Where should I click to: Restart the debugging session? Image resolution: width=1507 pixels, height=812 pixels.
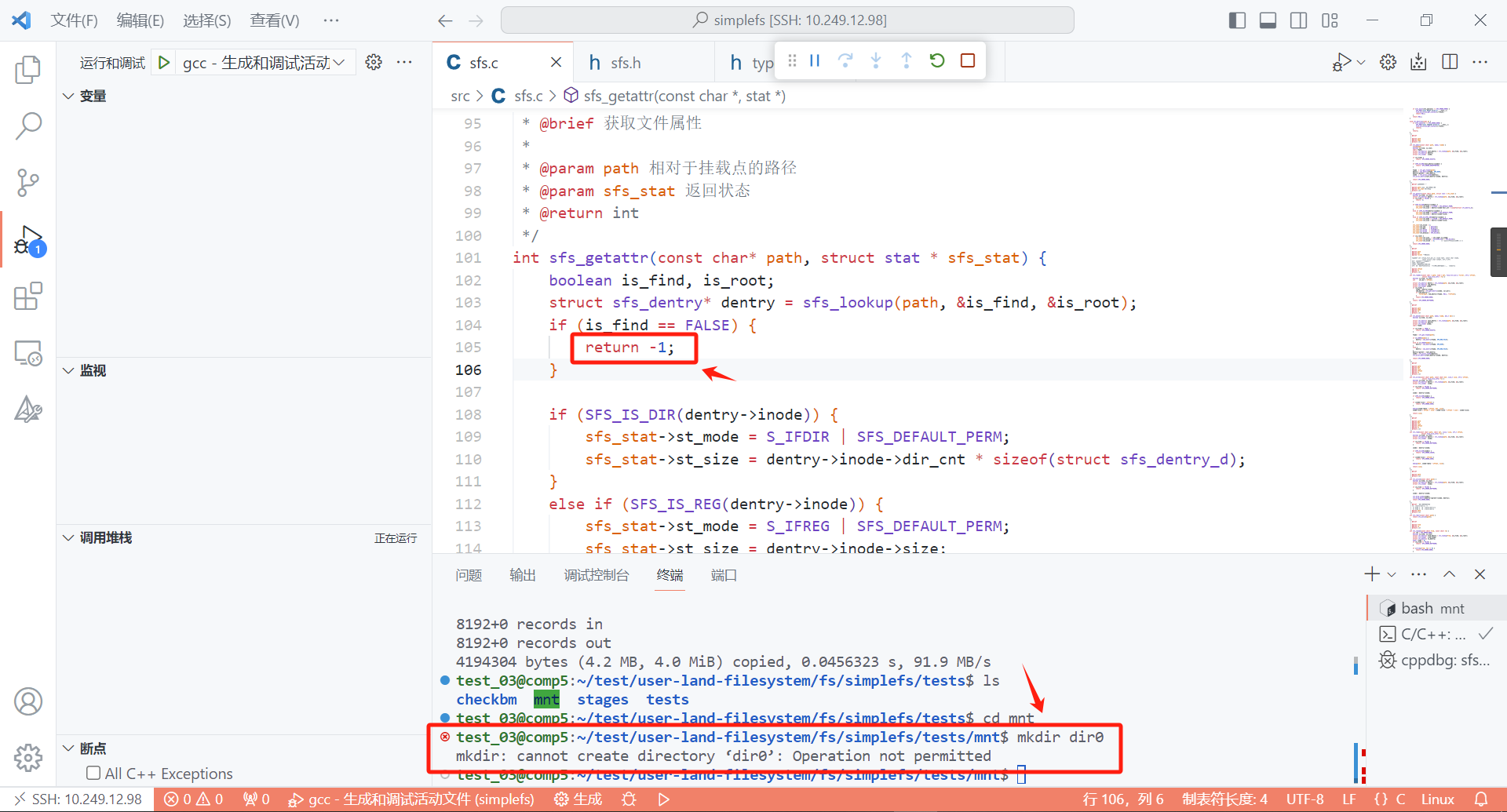(937, 61)
